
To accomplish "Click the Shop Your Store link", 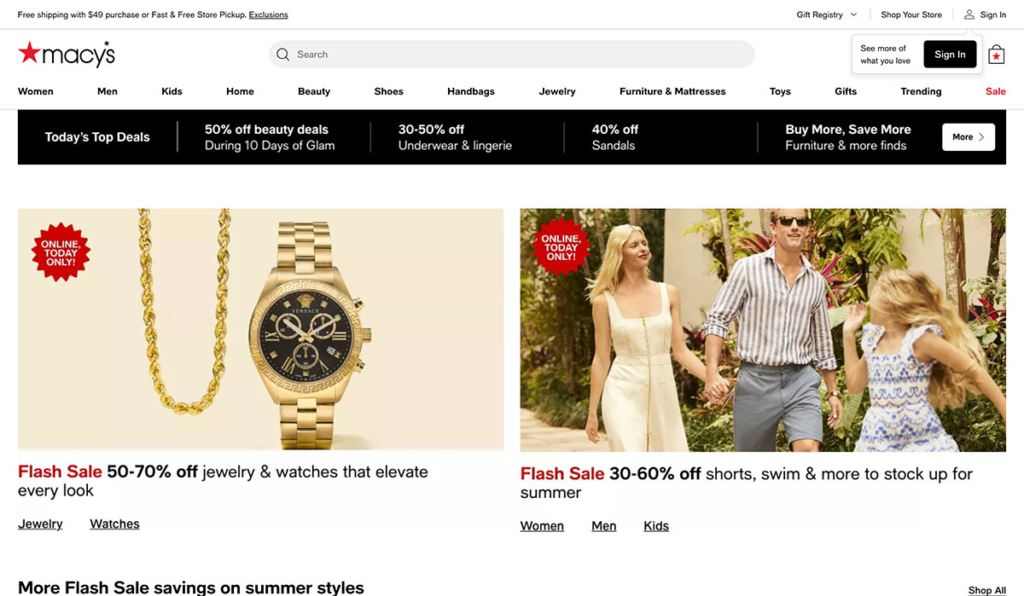I will pyautogui.click(x=911, y=14).
